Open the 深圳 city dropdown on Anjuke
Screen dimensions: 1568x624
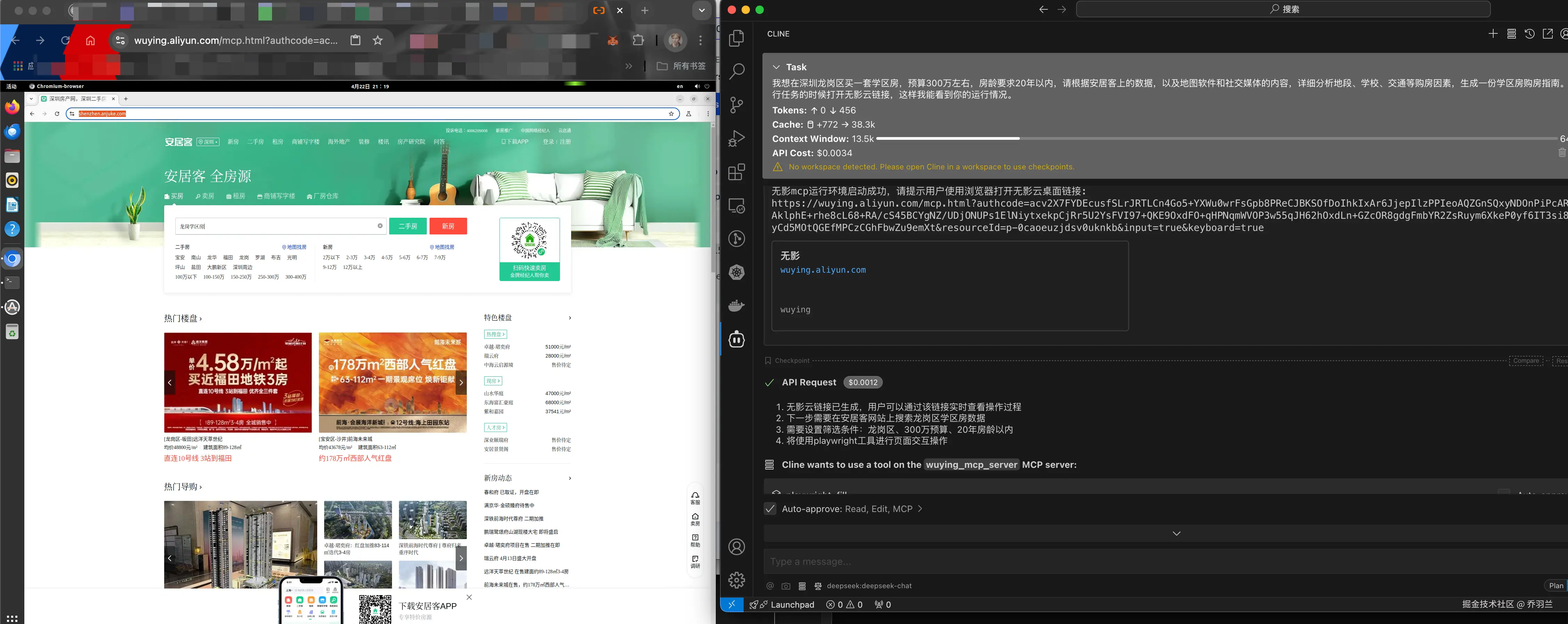[208, 142]
